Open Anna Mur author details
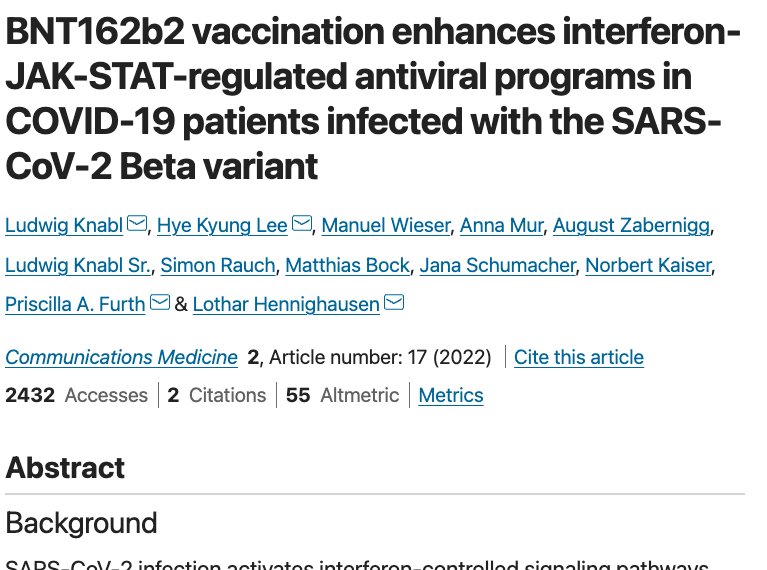Viewport: 767px width, 570px height. (x=501, y=226)
